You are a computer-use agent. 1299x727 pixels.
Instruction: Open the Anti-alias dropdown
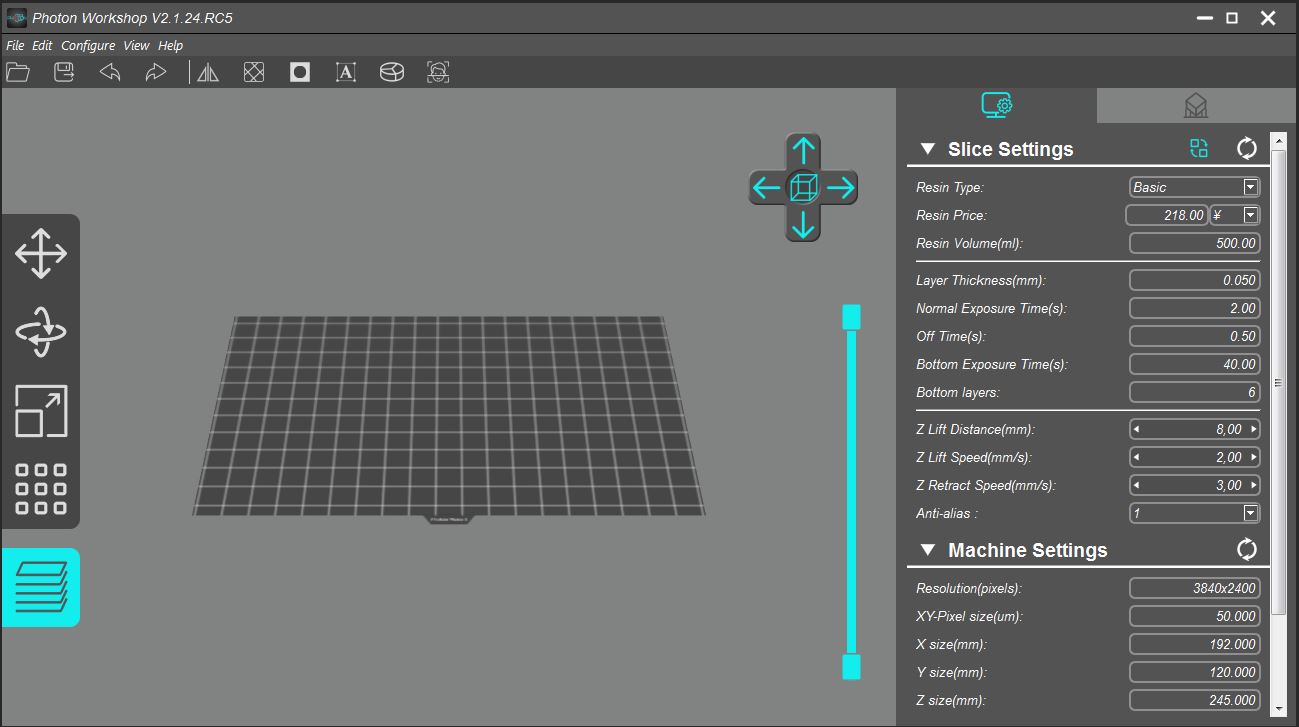point(1249,513)
